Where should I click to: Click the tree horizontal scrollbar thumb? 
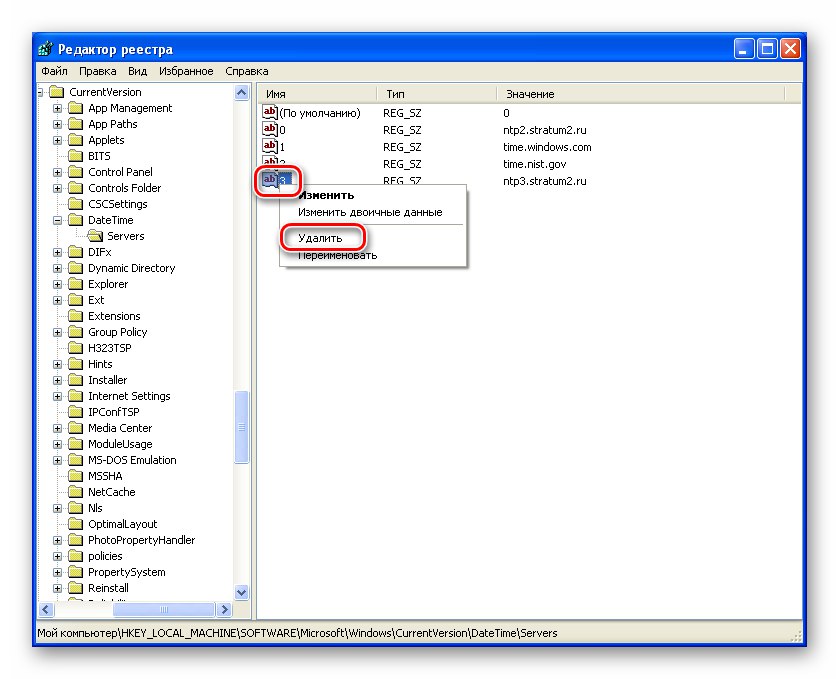[x=164, y=609]
